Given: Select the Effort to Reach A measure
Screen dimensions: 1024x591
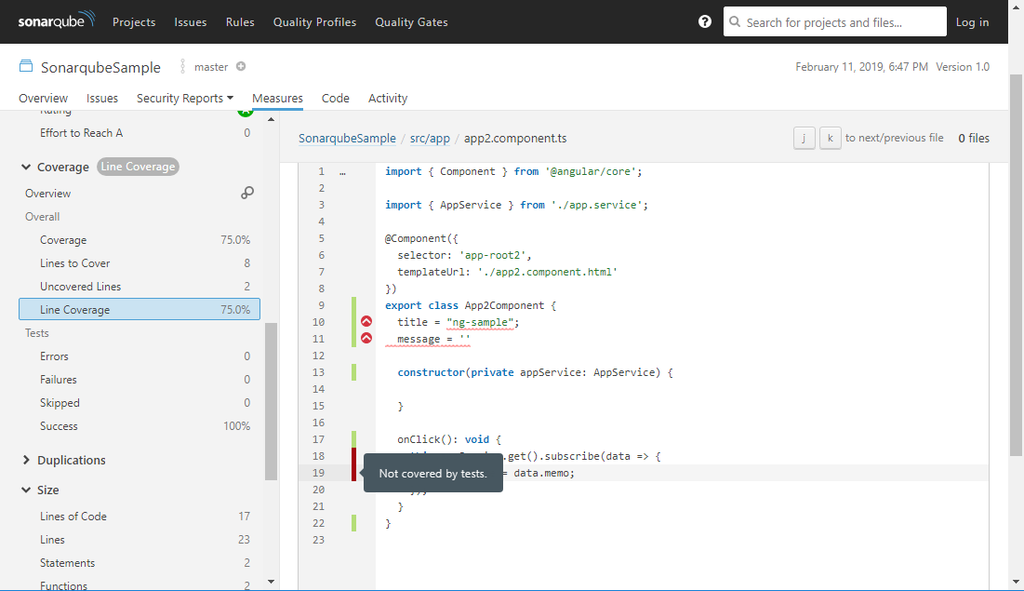Looking at the screenshot, I should (139, 133).
